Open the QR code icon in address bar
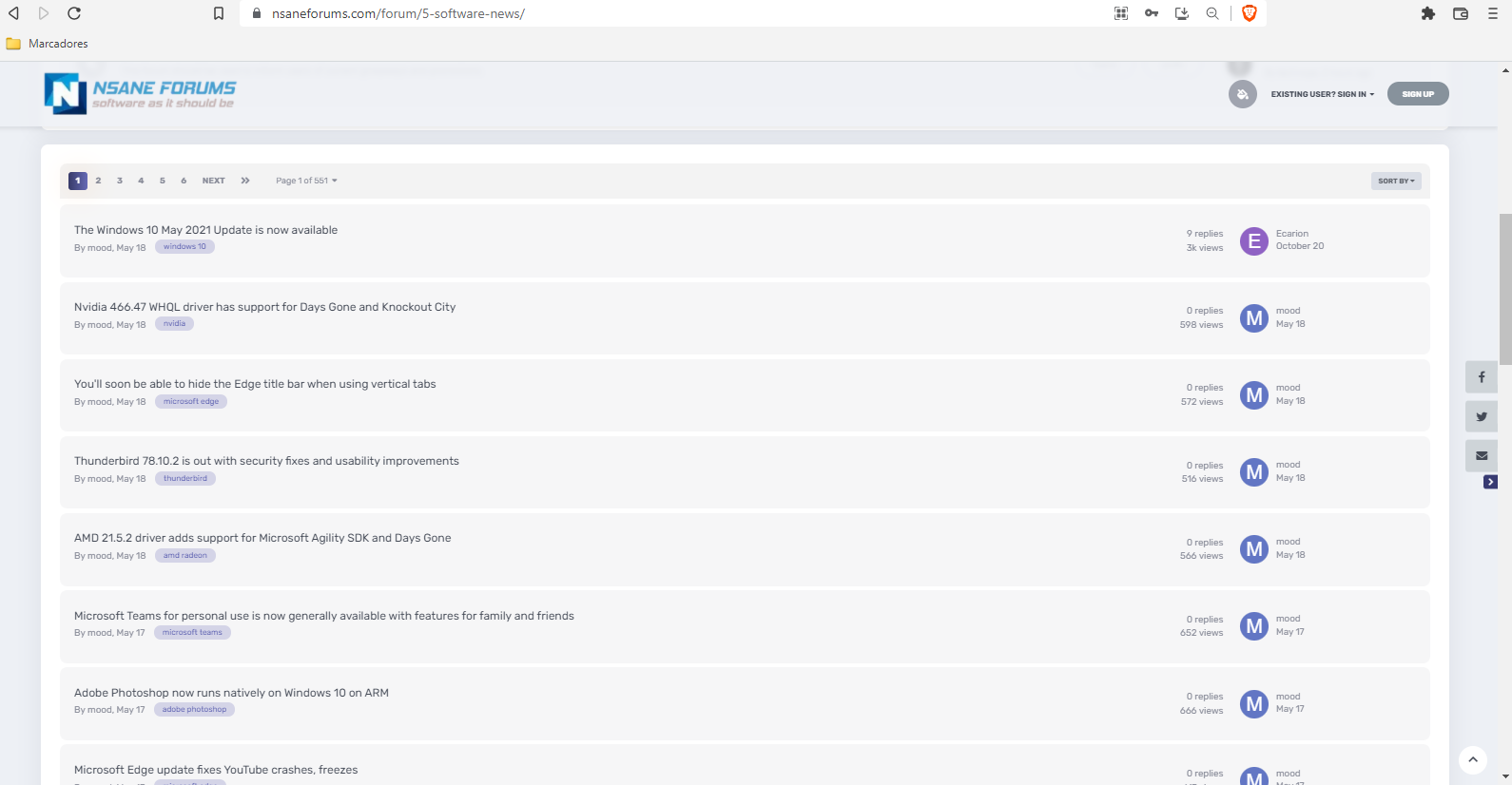 (x=1121, y=13)
